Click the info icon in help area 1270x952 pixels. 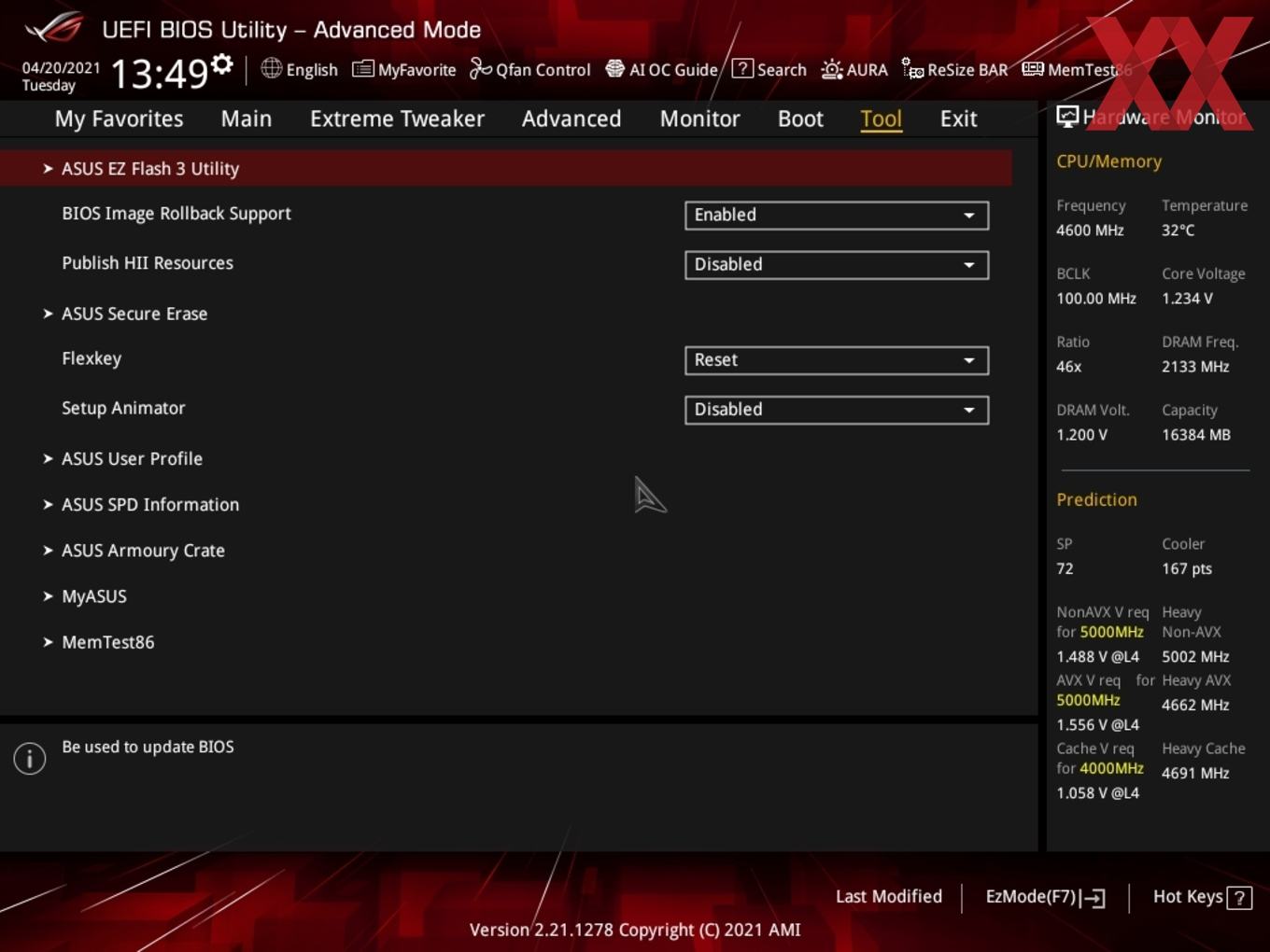(30, 759)
